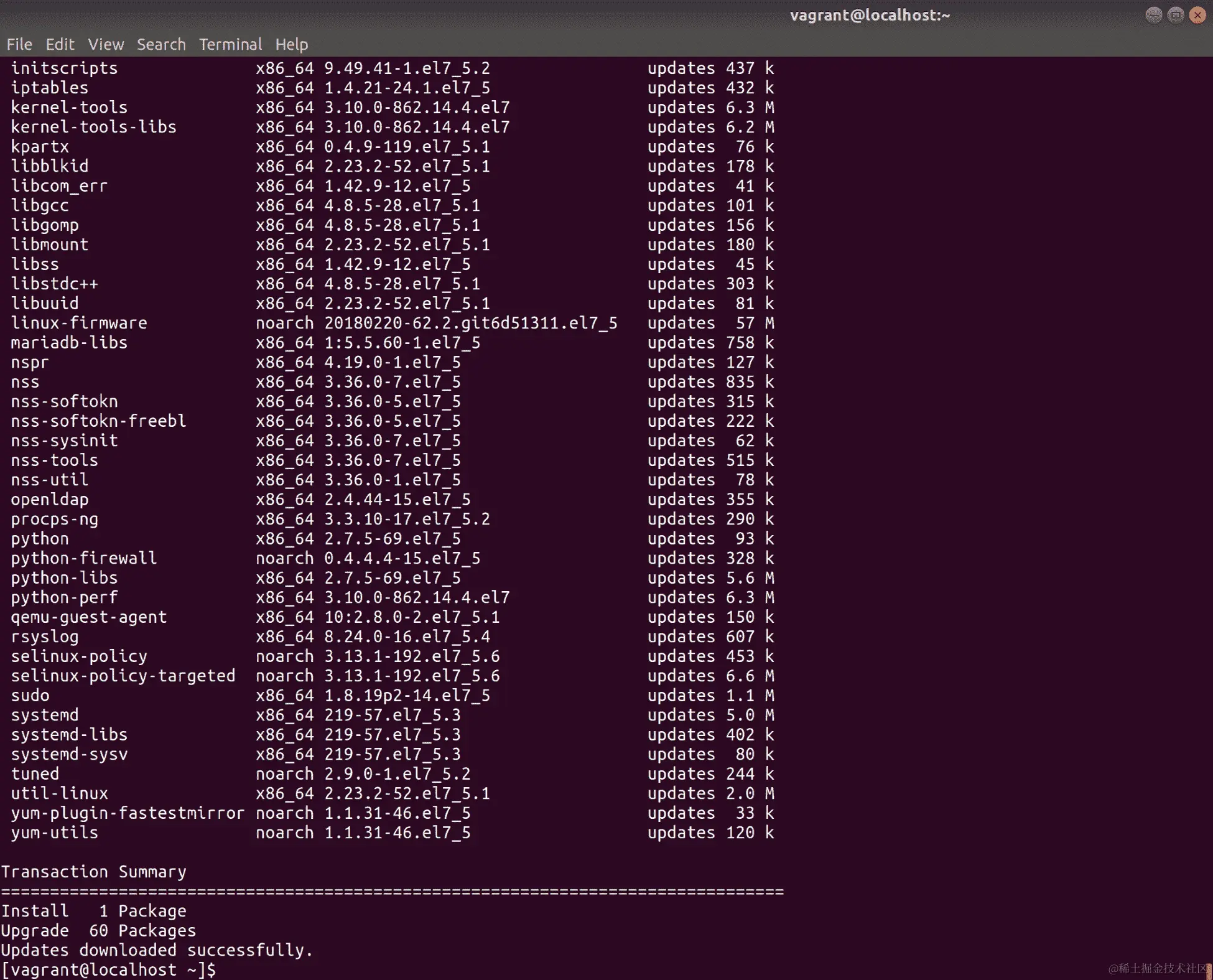
Task: Click the kernel-tools-libs package entry
Action: point(93,127)
